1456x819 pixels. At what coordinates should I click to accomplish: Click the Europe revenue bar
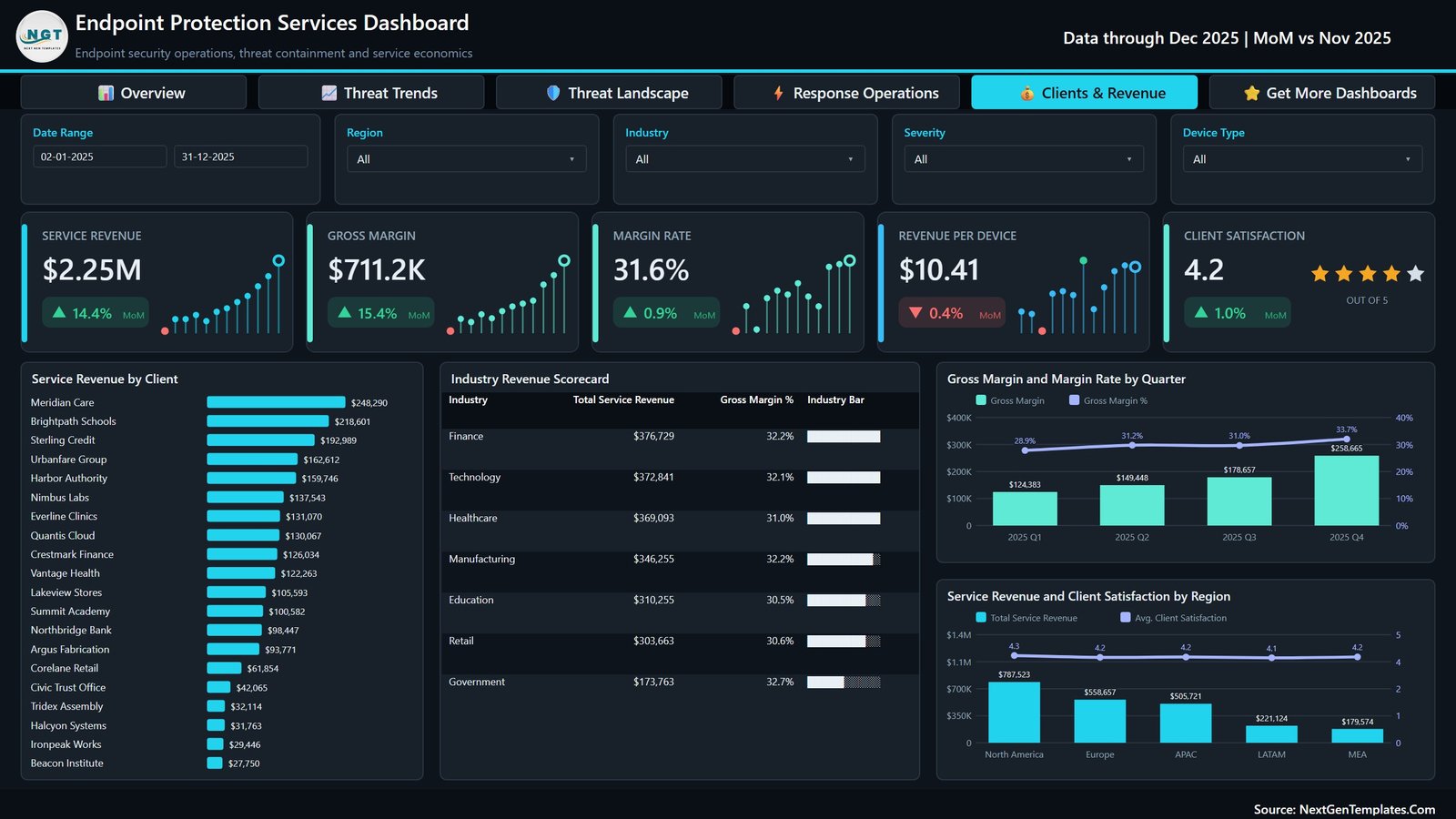[1099, 722]
